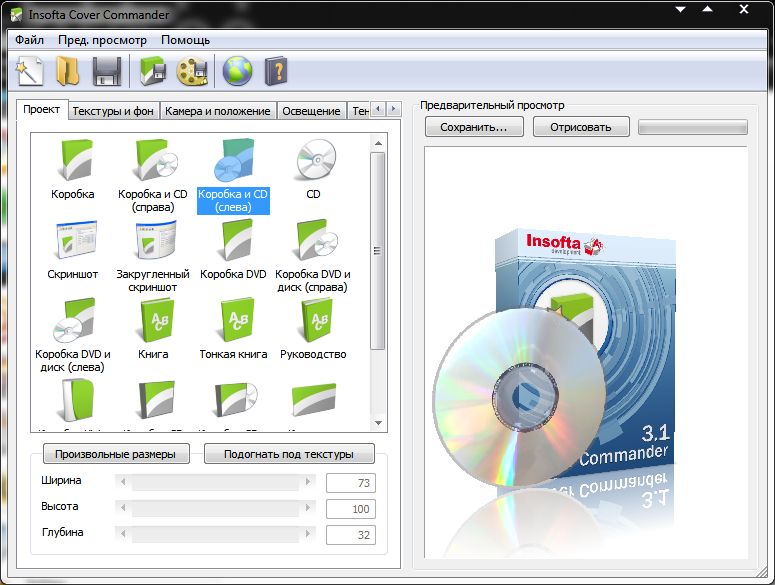The width and height of the screenshot is (775, 585).
Task: Open the Файл menu
Action: point(29,40)
